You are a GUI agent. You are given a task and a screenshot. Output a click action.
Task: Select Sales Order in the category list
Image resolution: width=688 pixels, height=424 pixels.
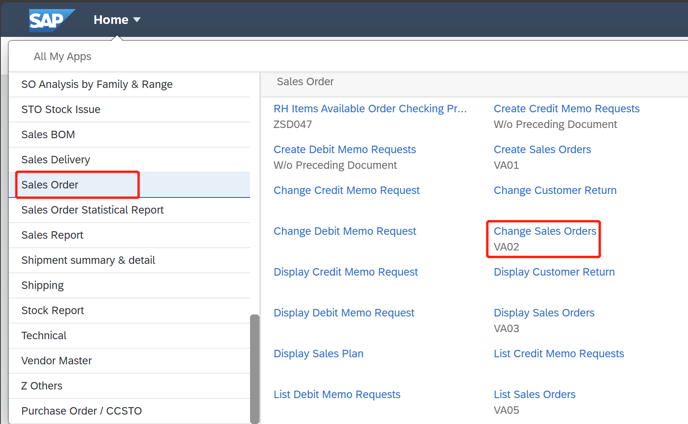50,185
